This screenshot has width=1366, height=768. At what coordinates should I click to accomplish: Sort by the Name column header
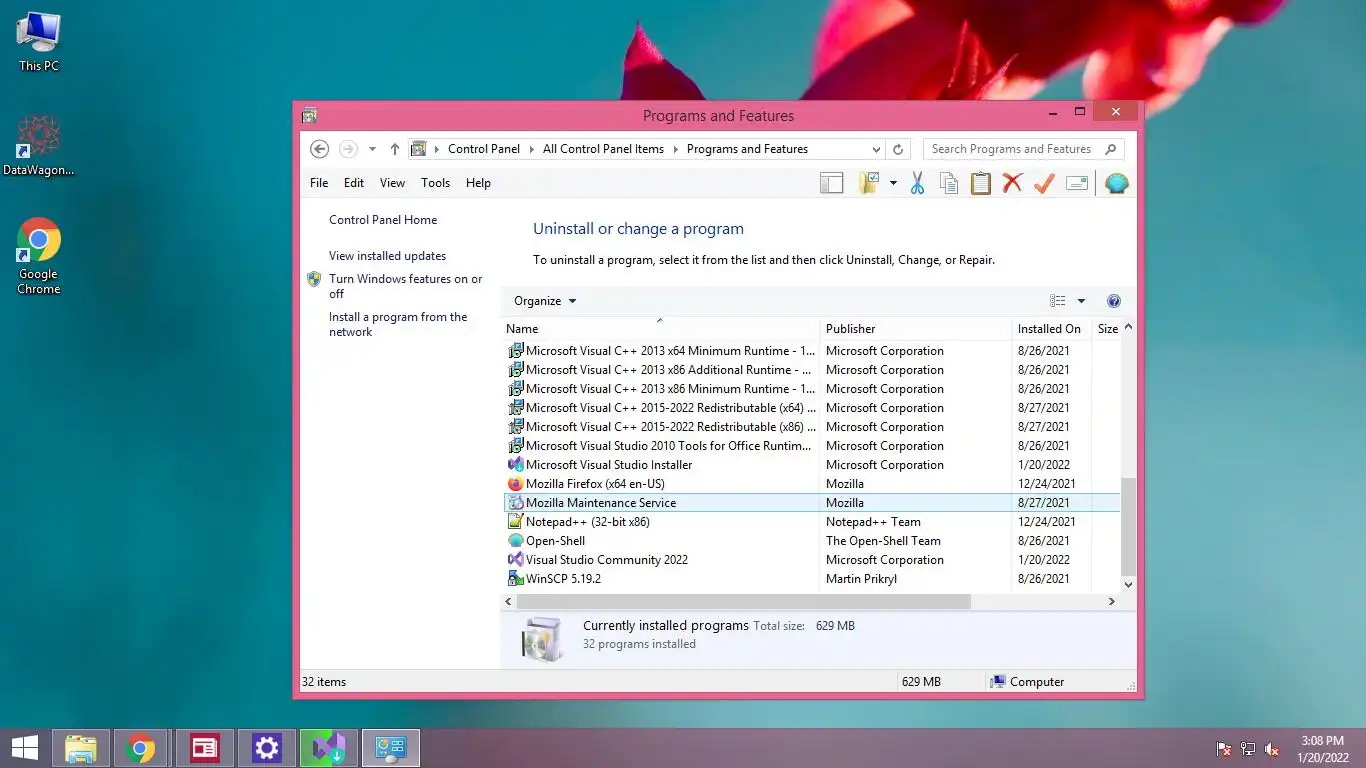pos(659,329)
